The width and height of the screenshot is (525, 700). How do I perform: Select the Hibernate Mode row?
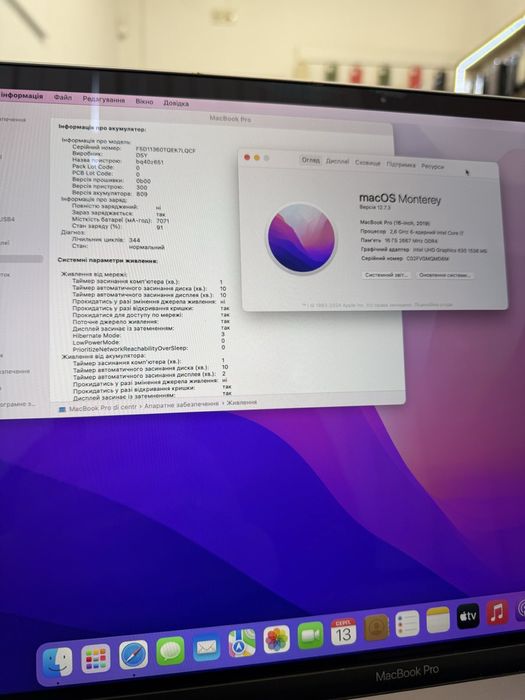click(x=149, y=335)
